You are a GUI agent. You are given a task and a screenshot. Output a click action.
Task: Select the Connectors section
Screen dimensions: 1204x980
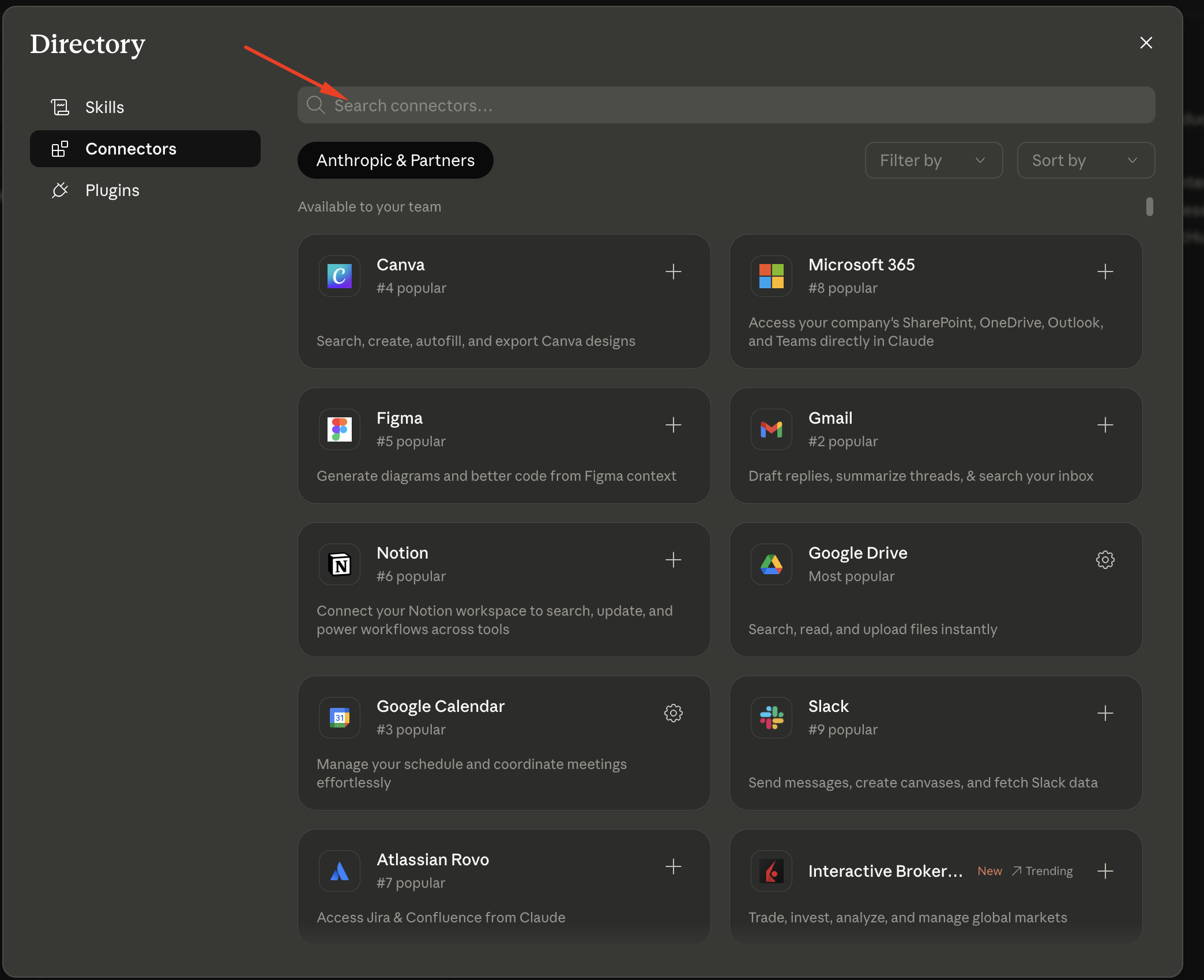click(145, 149)
